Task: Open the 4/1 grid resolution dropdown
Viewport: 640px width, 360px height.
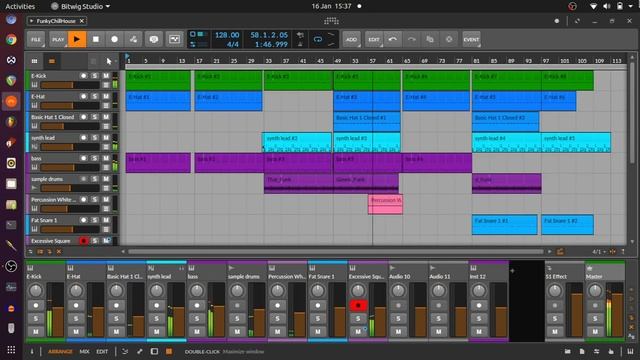Action: click(598, 251)
